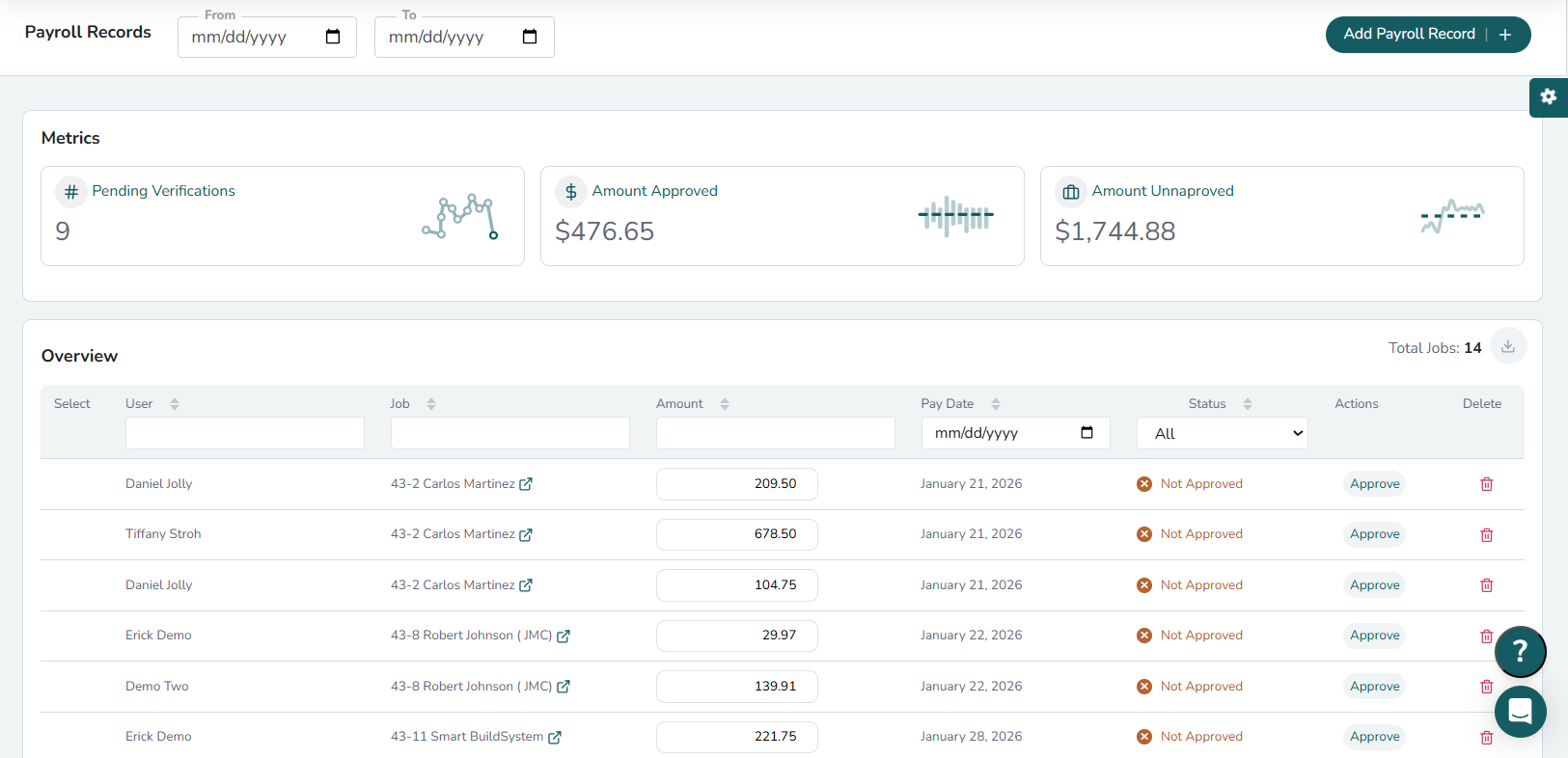Open the To date calendar picker
The width and height of the screenshot is (1568, 758).
coord(530,38)
